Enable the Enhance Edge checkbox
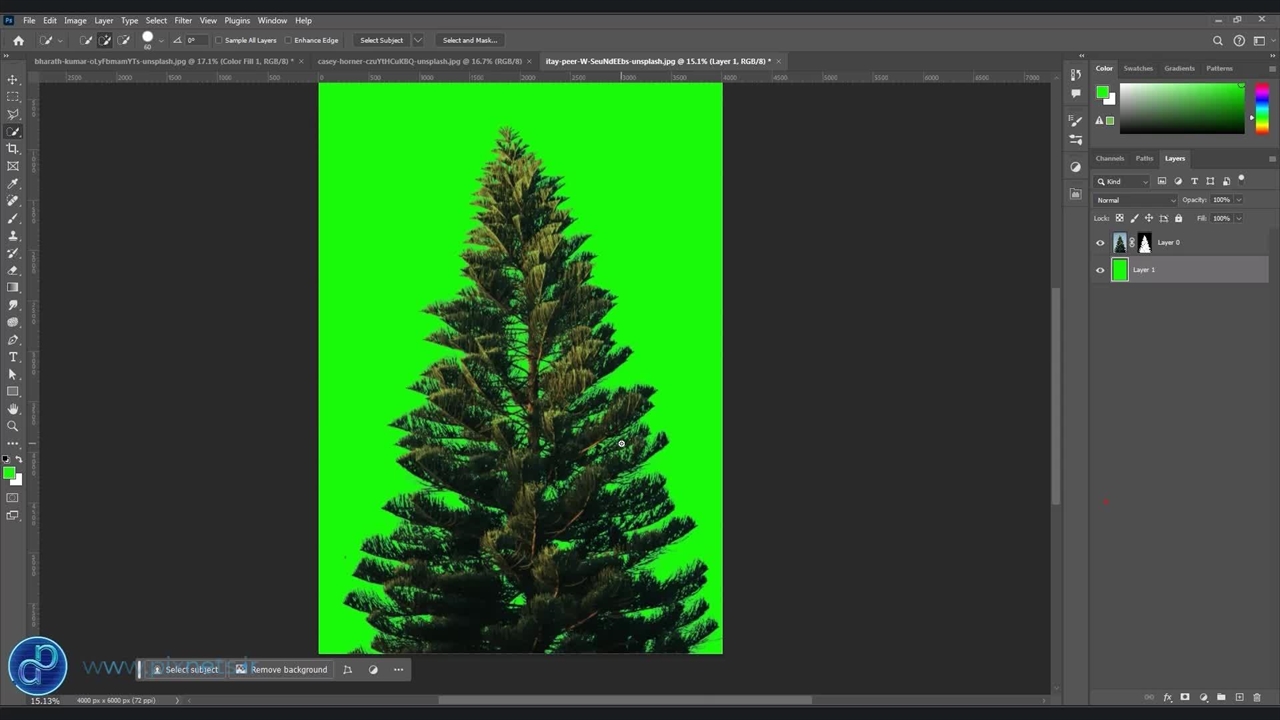 coord(288,41)
